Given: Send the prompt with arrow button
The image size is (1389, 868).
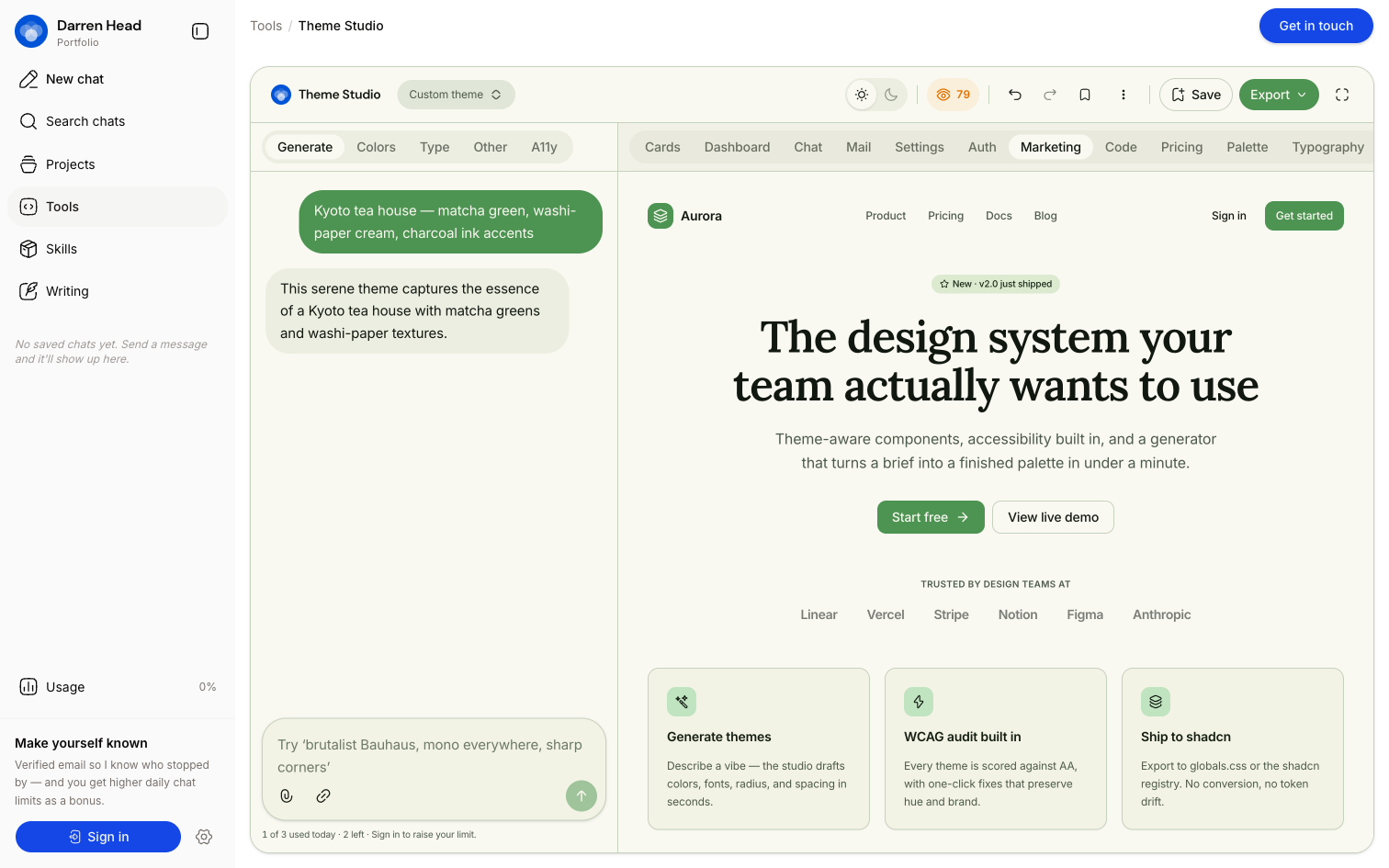Looking at the screenshot, I should (x=582, y=796).
